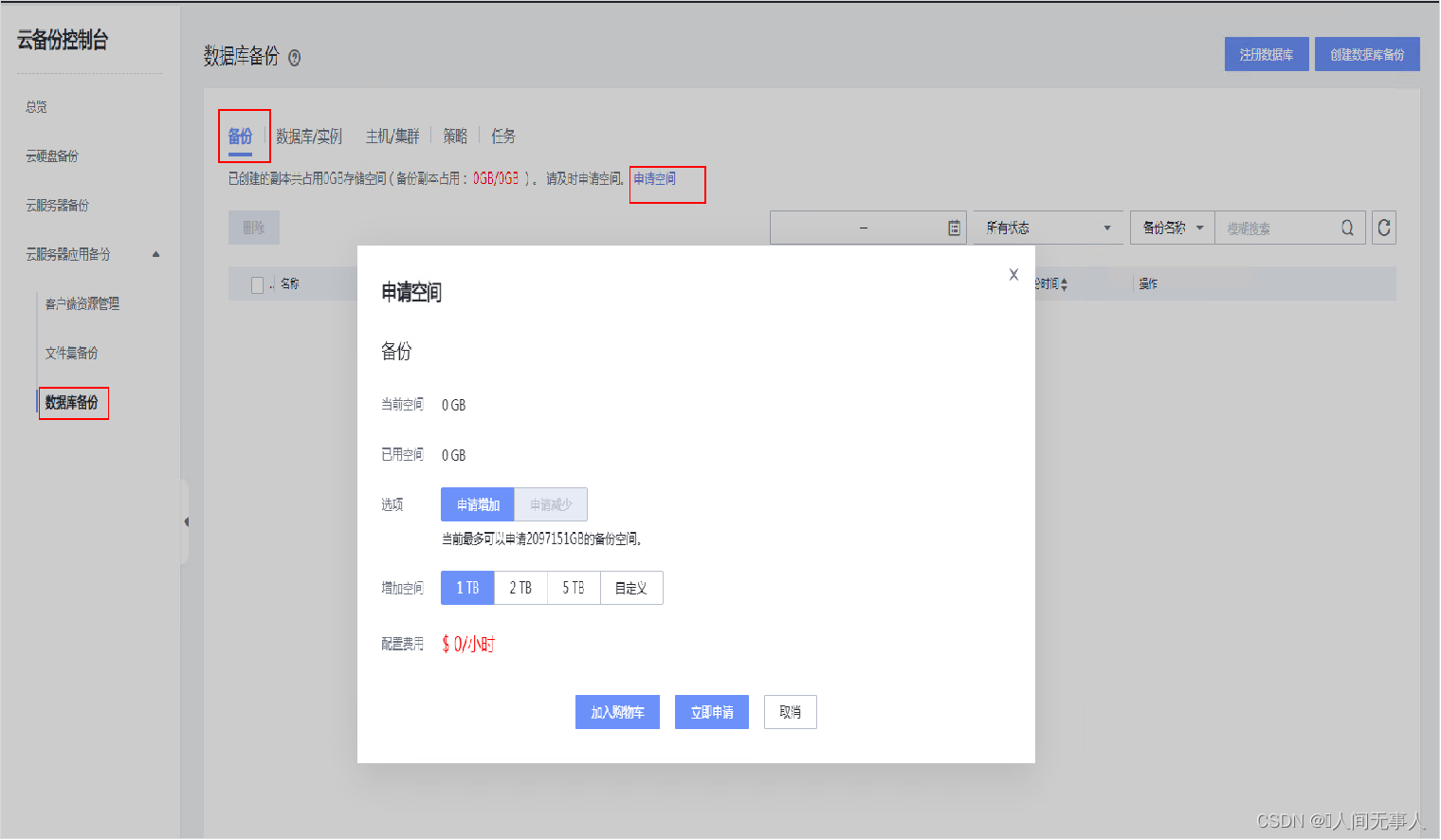
Task: Collapse the sidebar with the arrow handle
Action: (x=186, y=521)
